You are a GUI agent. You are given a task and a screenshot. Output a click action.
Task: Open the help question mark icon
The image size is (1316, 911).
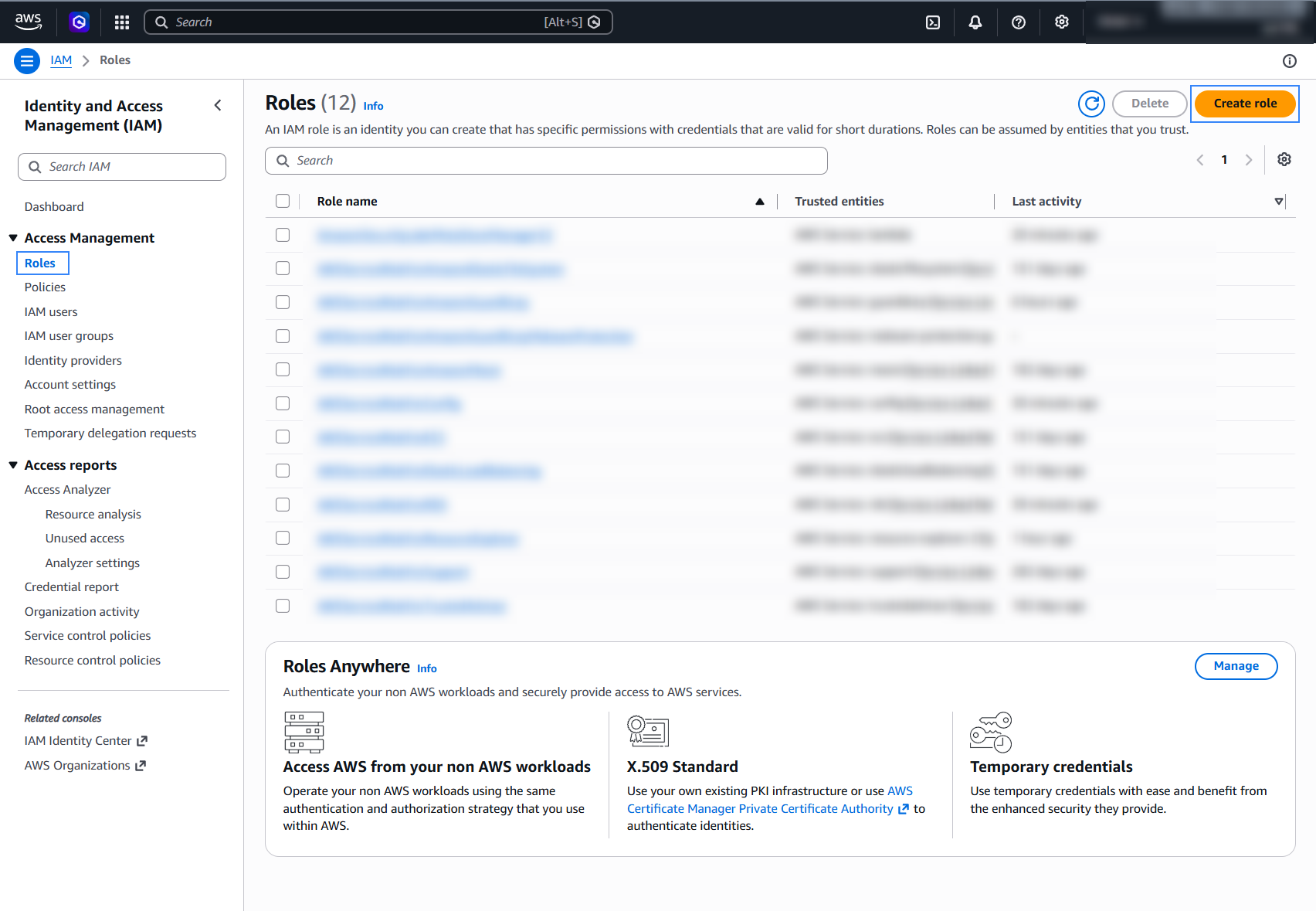pyautogui.click(x=1019, y=22)
